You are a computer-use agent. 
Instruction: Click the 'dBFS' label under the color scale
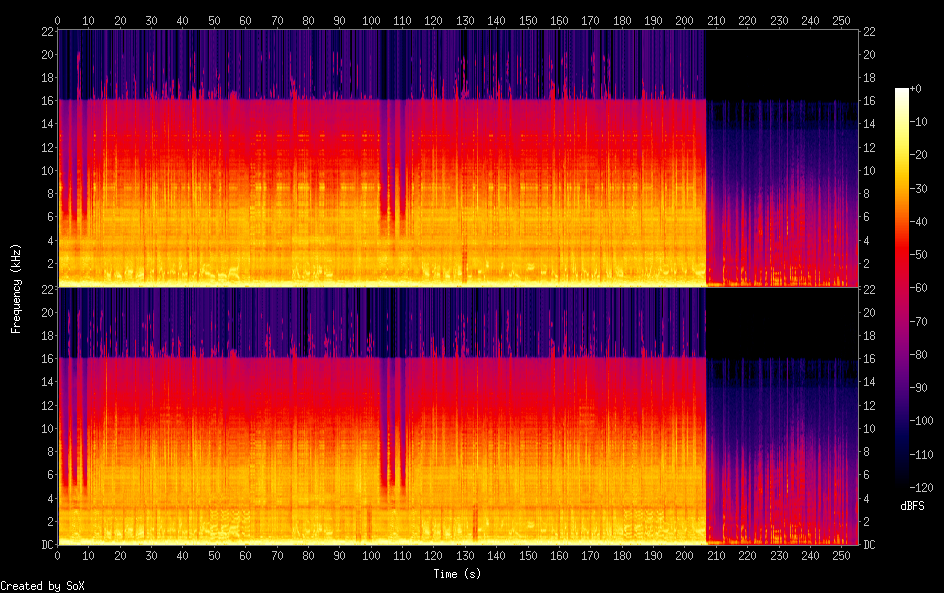pyautogui.click(x=912, y=506)
